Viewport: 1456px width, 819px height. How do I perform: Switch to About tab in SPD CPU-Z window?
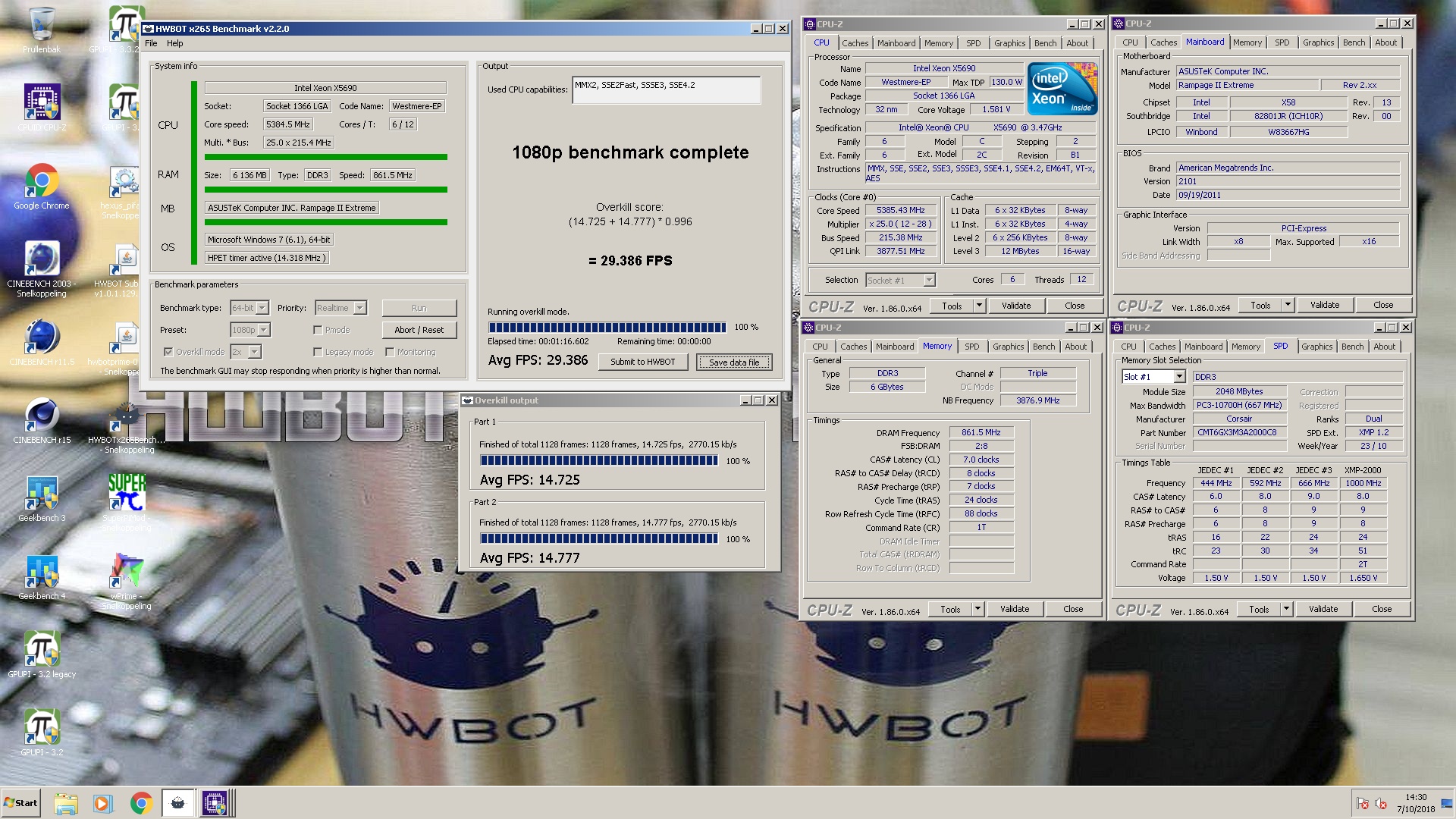(x=1384, y=347)
